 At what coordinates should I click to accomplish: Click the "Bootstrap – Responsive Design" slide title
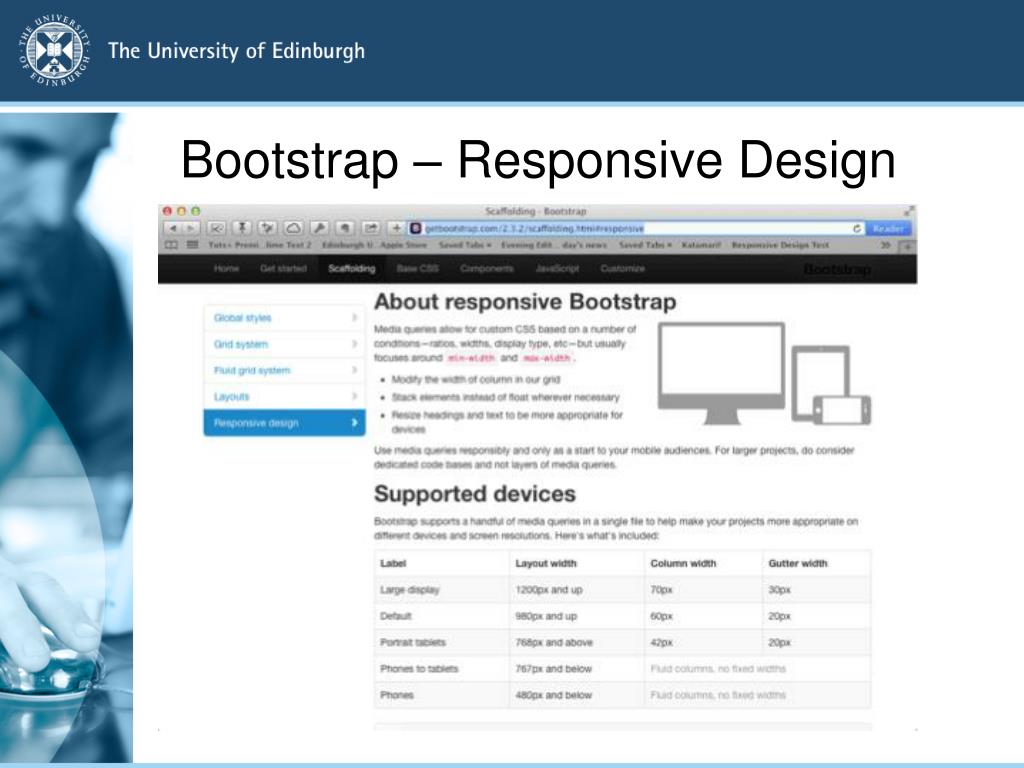[x=538, y=160]
